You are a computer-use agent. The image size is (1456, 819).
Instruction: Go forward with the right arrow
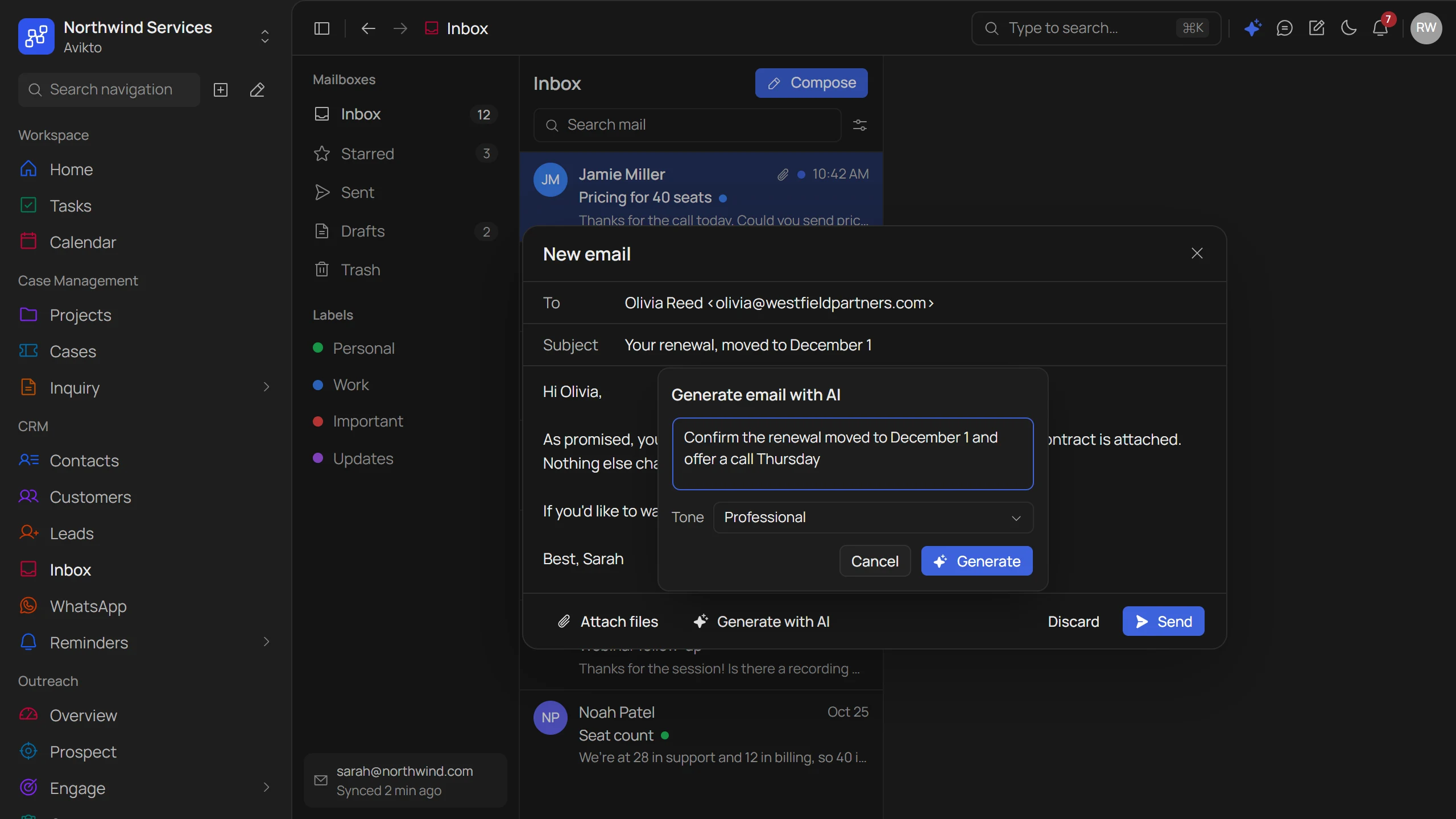[x=400, y=28]
